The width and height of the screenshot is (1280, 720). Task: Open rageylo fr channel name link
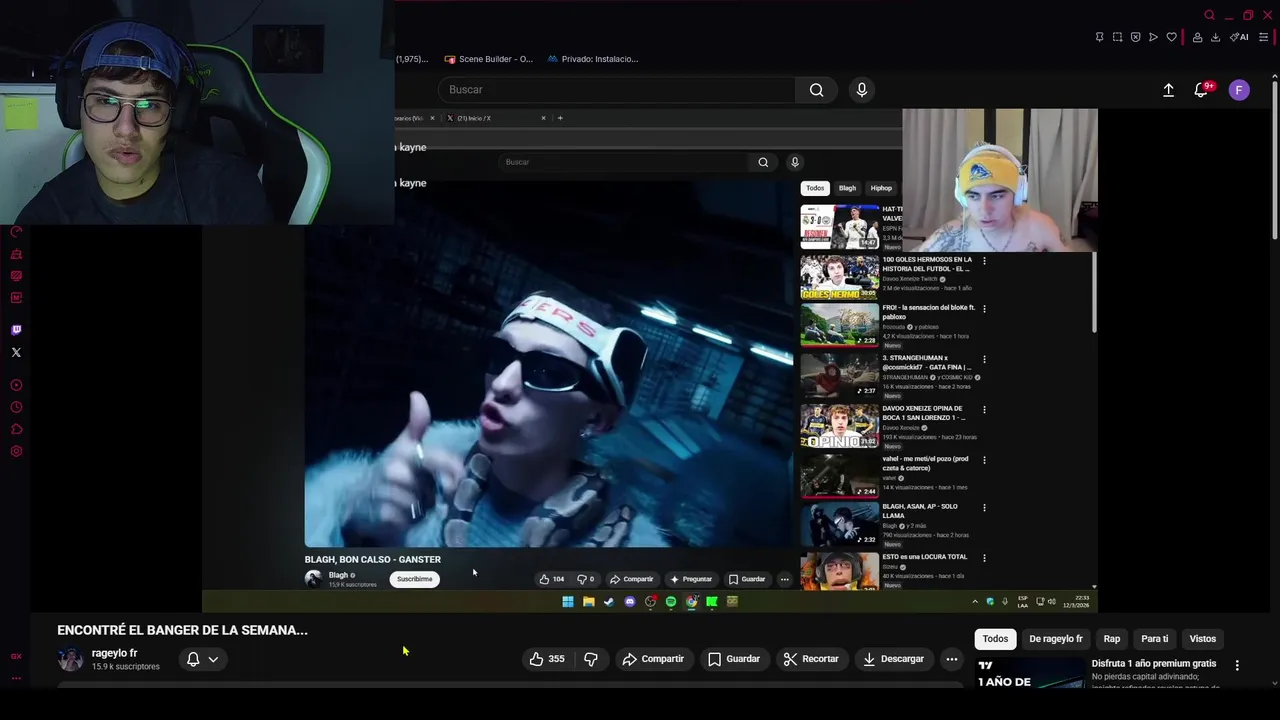point(114,653)
